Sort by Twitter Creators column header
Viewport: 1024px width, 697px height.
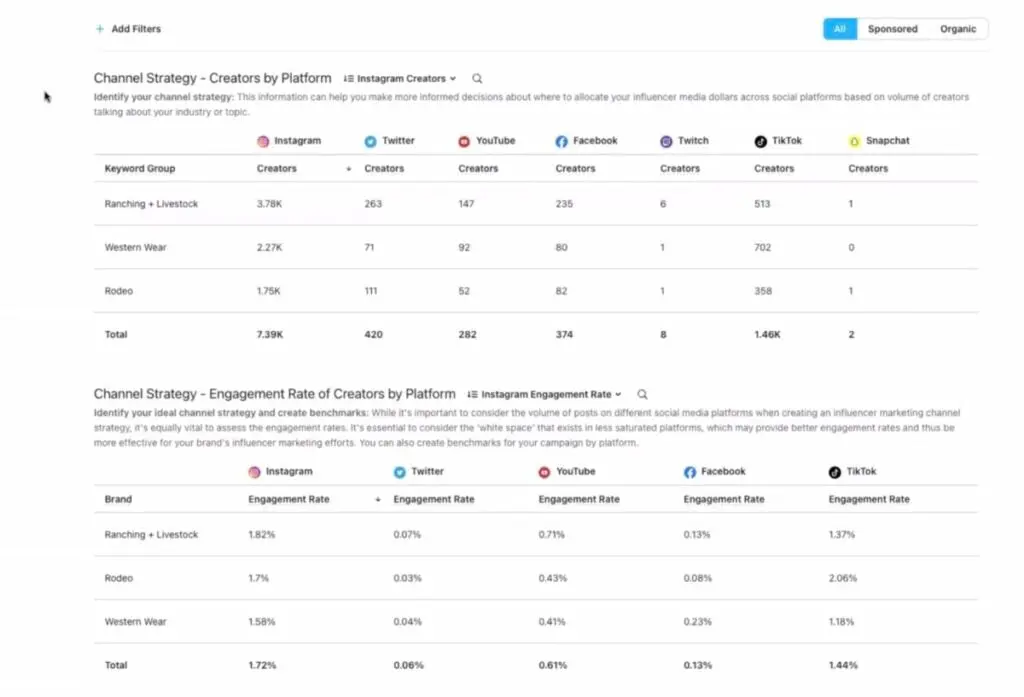coord(384,169)
